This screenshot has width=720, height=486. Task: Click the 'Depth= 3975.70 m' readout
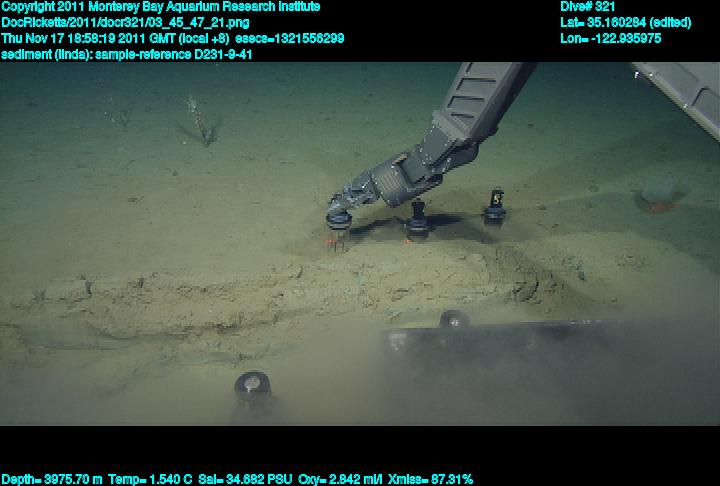tap(52, 480)
